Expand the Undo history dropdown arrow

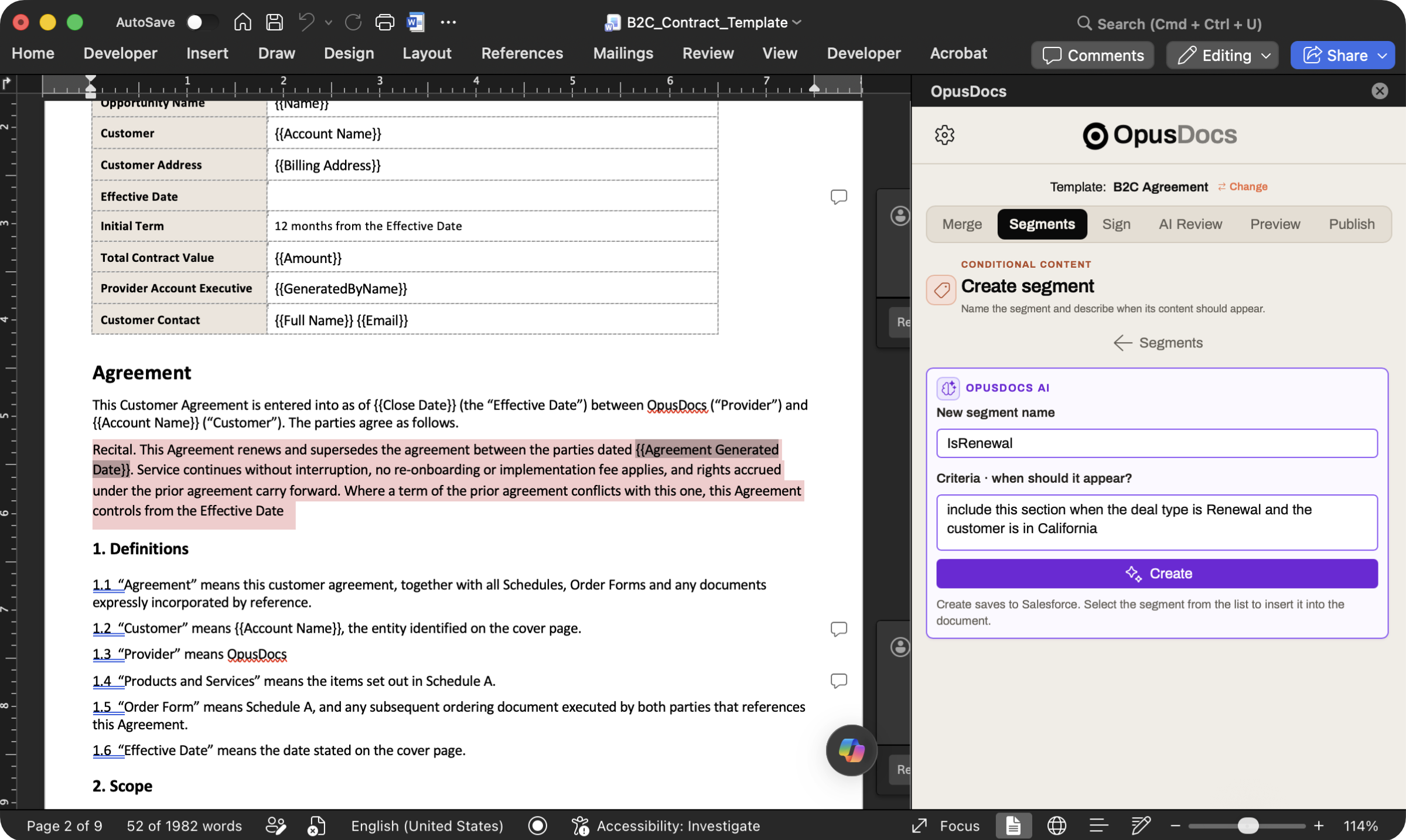[329, 23]
